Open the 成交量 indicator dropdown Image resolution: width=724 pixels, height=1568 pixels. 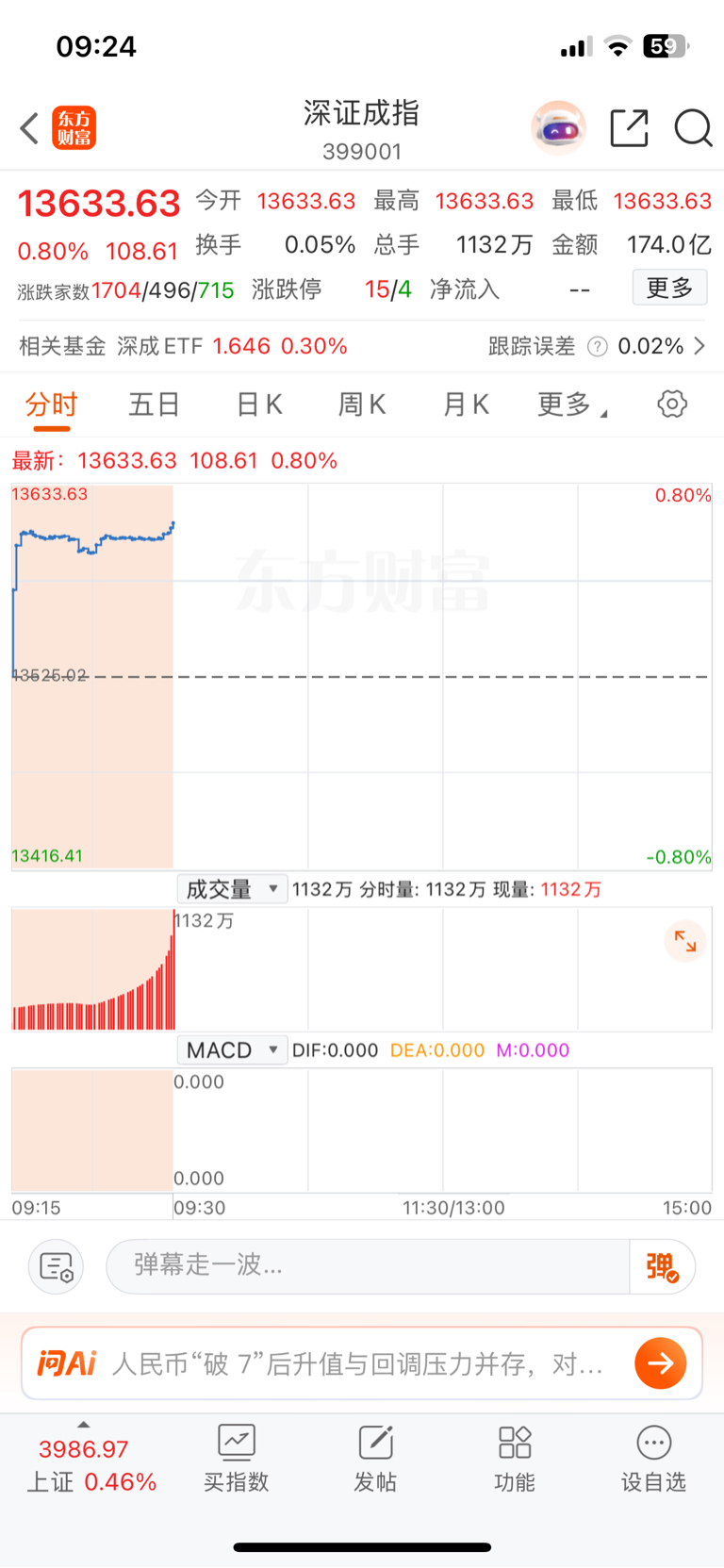pos(232,889)
